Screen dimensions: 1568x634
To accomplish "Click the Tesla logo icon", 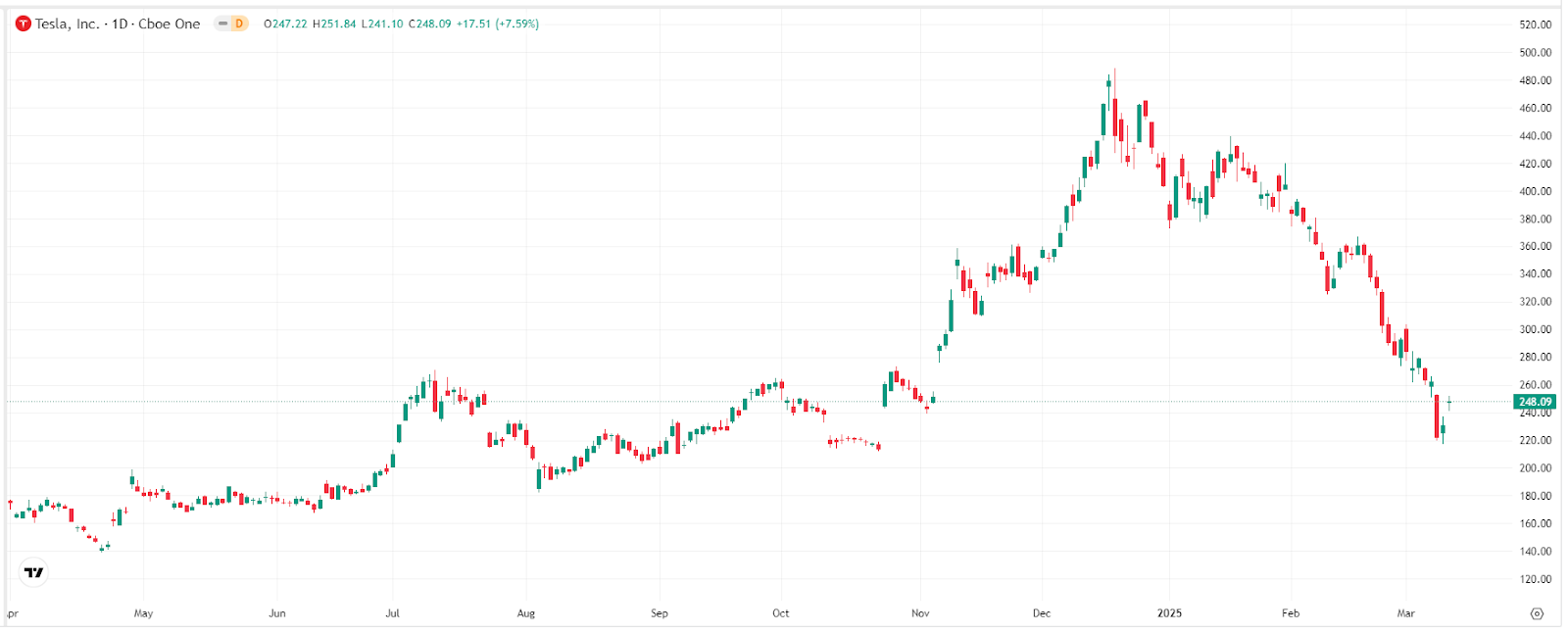I will [24, 24].
